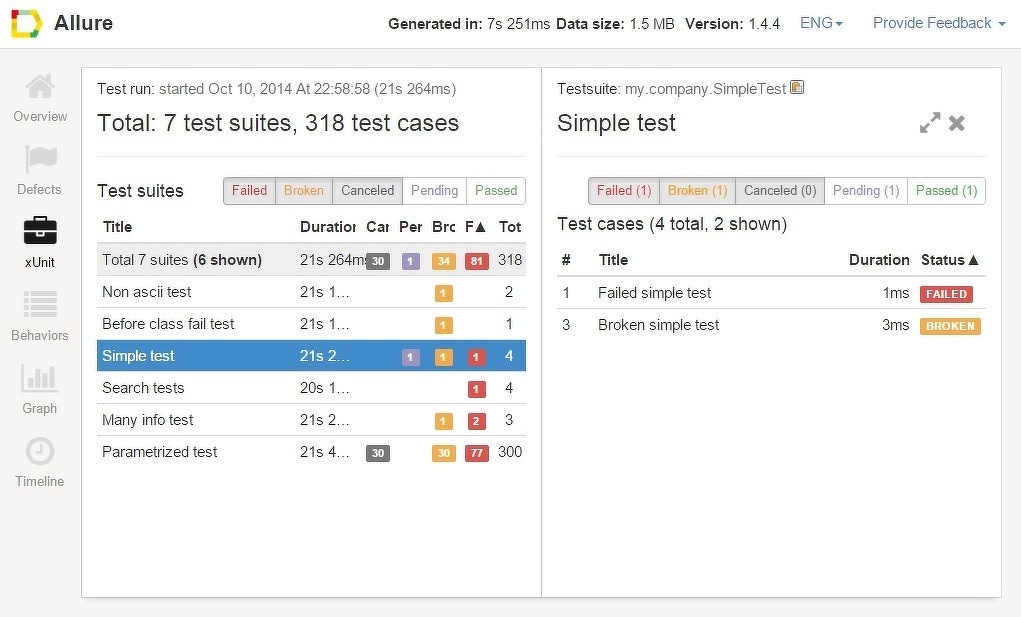Toggle the Passed (1) test case filter

946,191
